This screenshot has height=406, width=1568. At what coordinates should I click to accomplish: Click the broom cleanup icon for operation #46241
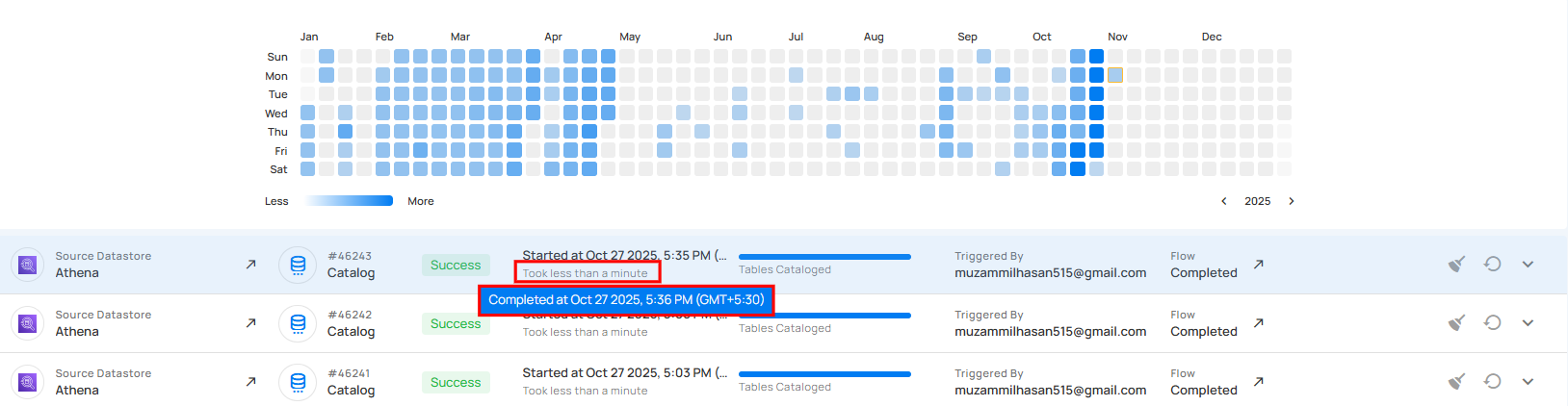click(x=1456, y=382)
